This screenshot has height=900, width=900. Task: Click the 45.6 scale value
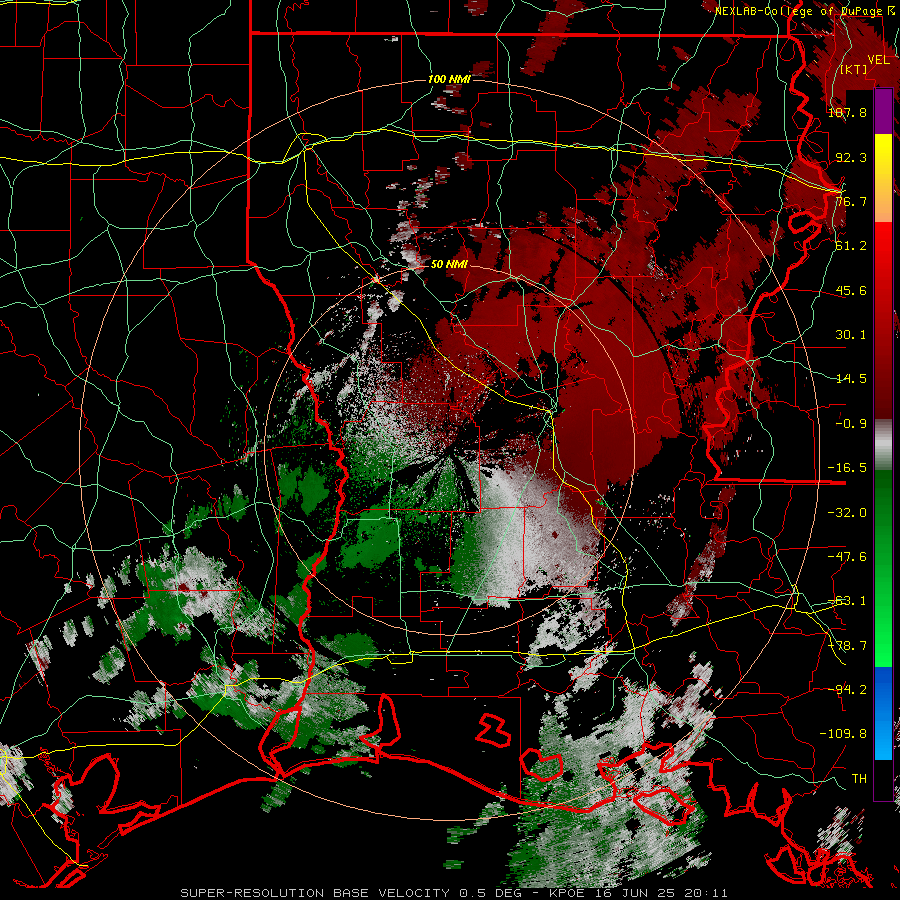pyautogui.click(x=851, y=290)
